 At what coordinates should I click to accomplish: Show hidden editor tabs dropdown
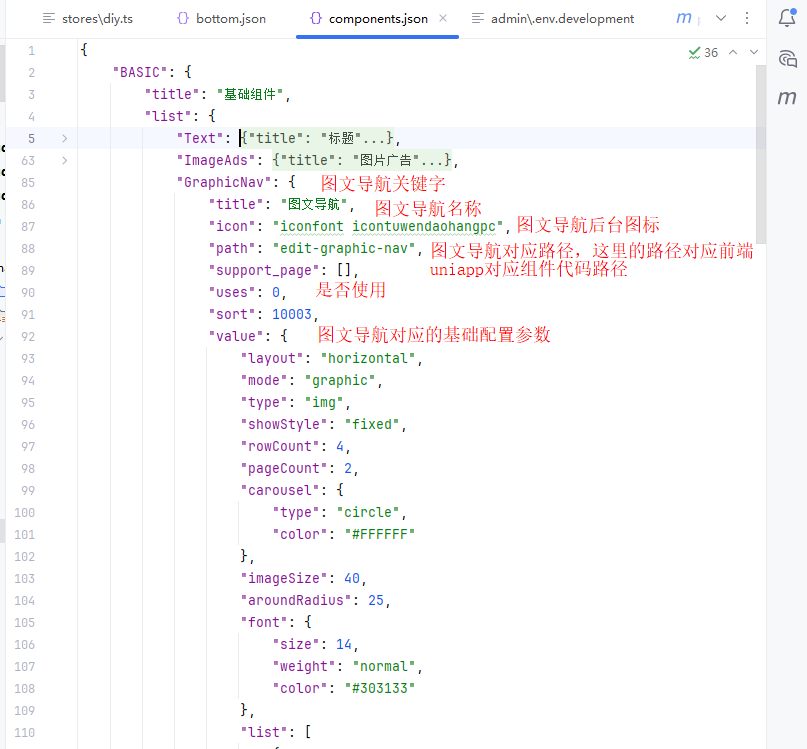click(720, 18)
